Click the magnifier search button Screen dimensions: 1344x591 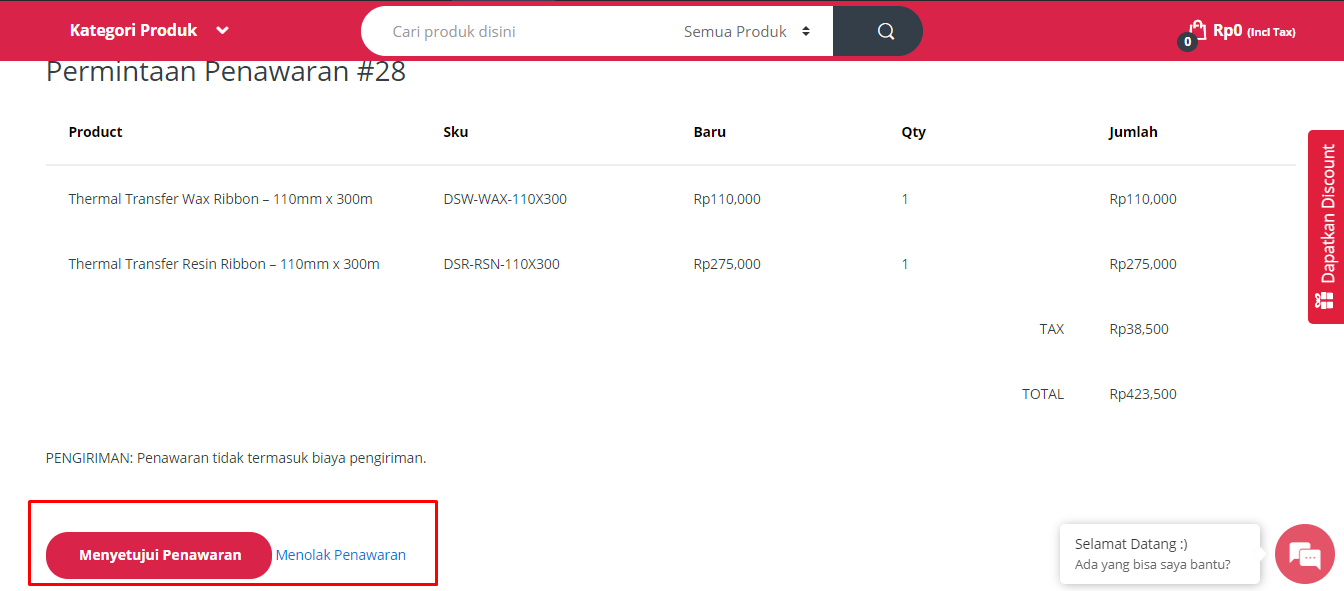[x=886, y=31]
